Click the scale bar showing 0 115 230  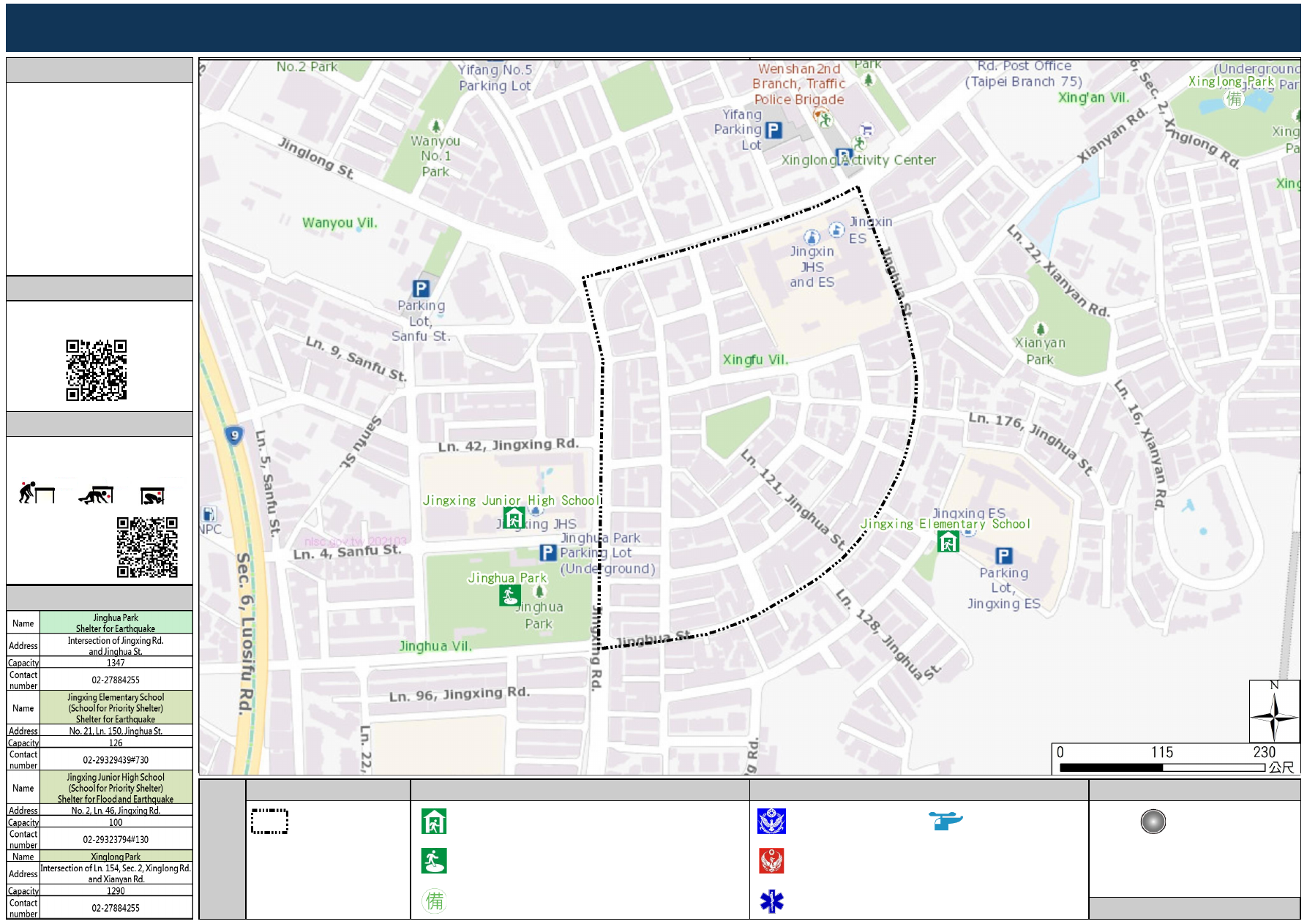coord(1176,759)
